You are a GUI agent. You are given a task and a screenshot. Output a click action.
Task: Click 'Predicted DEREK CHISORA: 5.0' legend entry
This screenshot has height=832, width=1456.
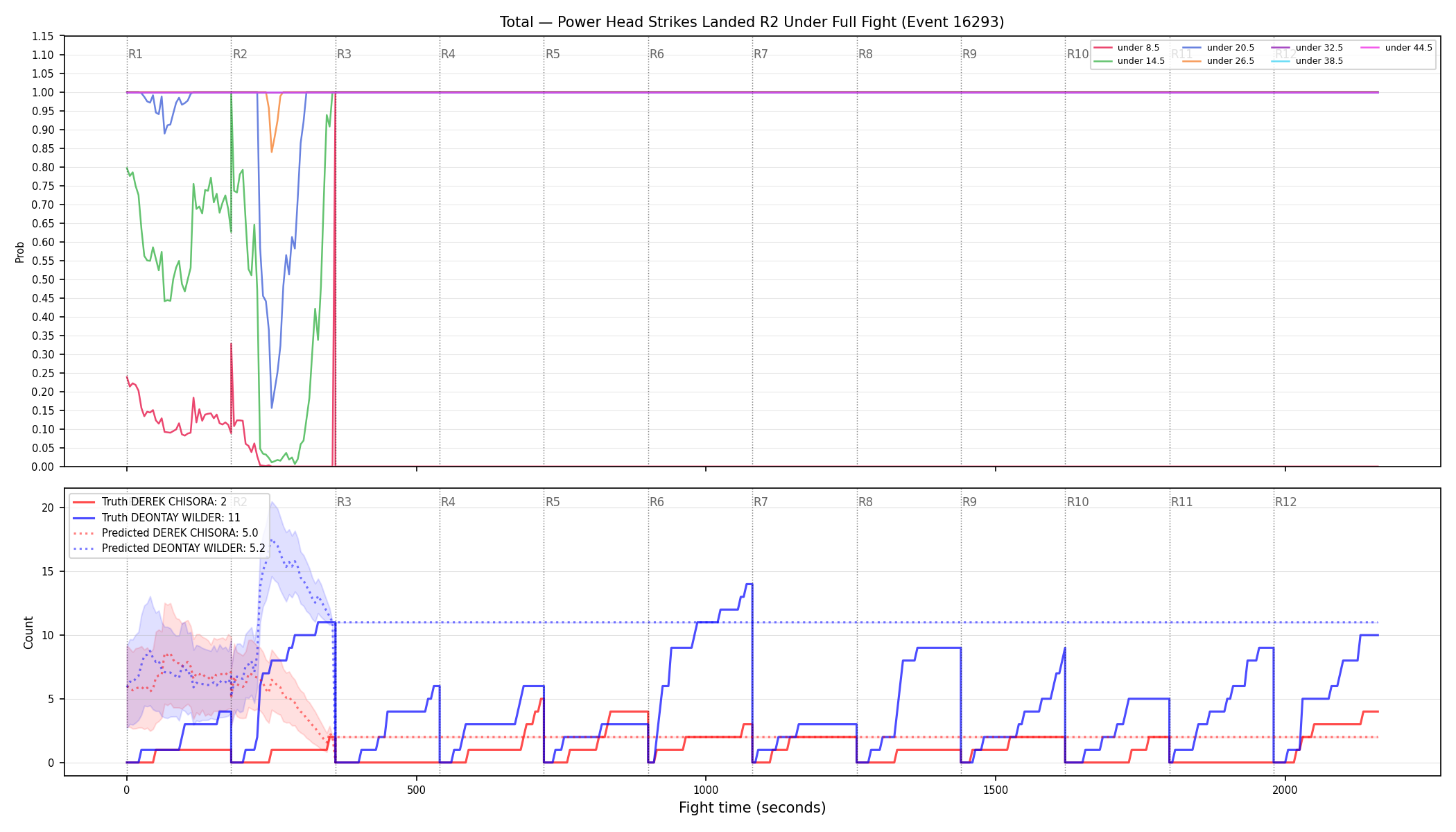click(x=166, y=533)
